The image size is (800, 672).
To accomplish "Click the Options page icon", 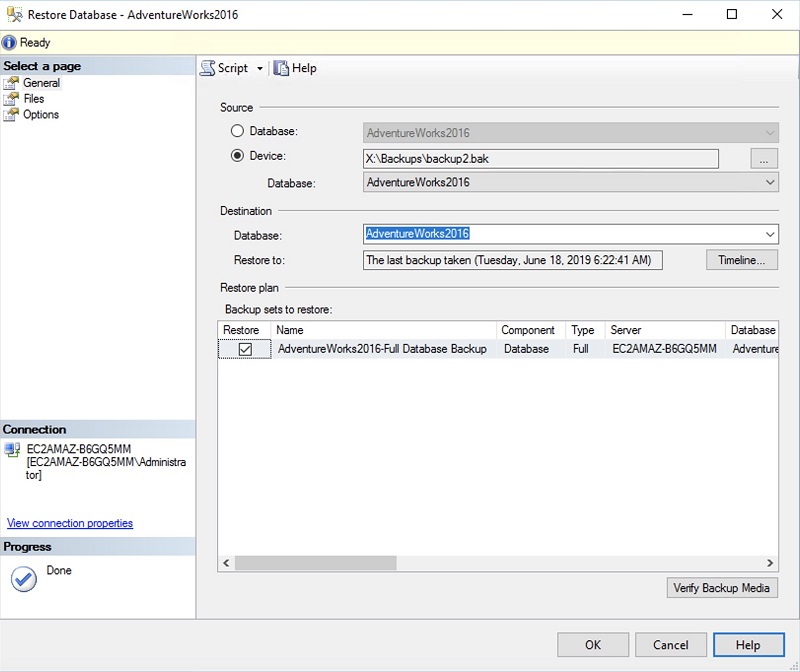I will pos(11,114).
